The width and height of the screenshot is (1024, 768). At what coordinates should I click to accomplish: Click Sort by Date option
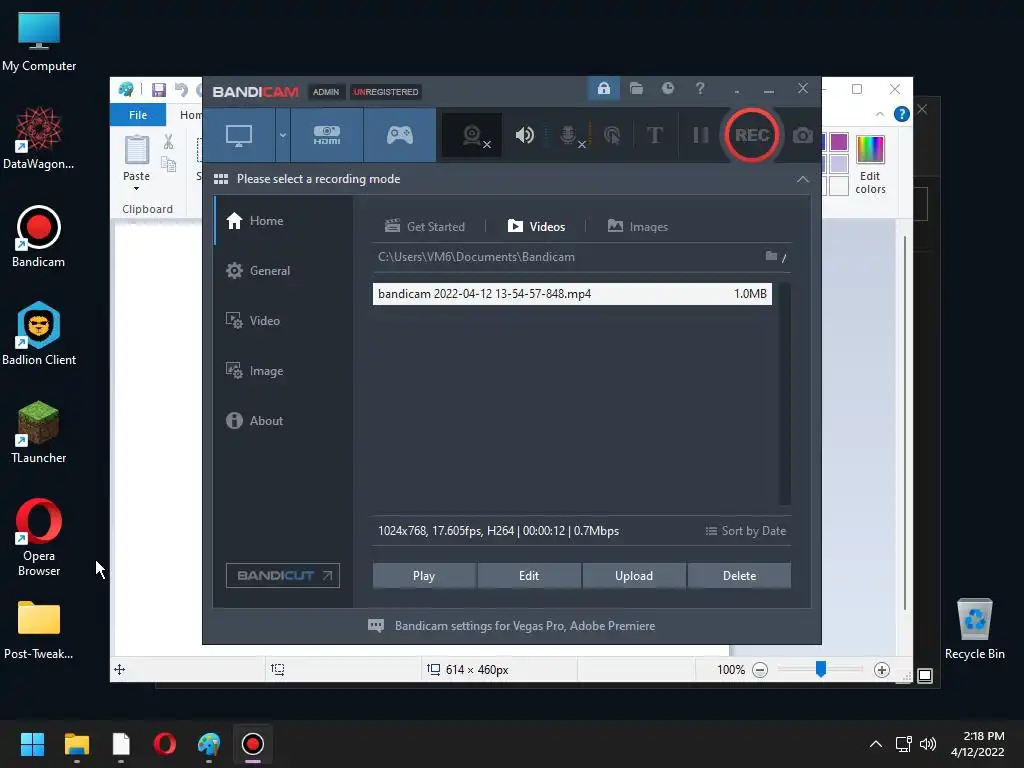click(x=745, y=531)
